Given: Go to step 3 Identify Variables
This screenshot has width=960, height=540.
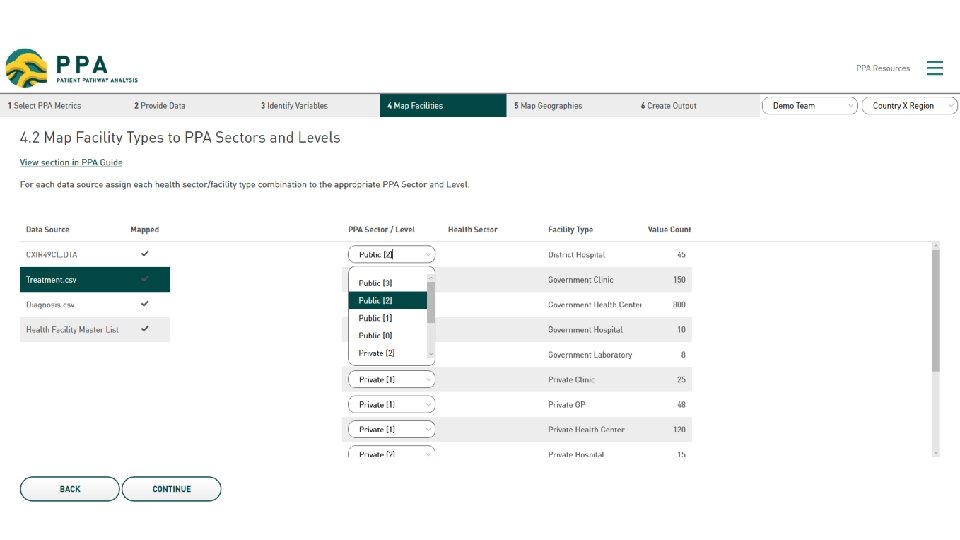Looking at the screenshot, I should (294, 105).
